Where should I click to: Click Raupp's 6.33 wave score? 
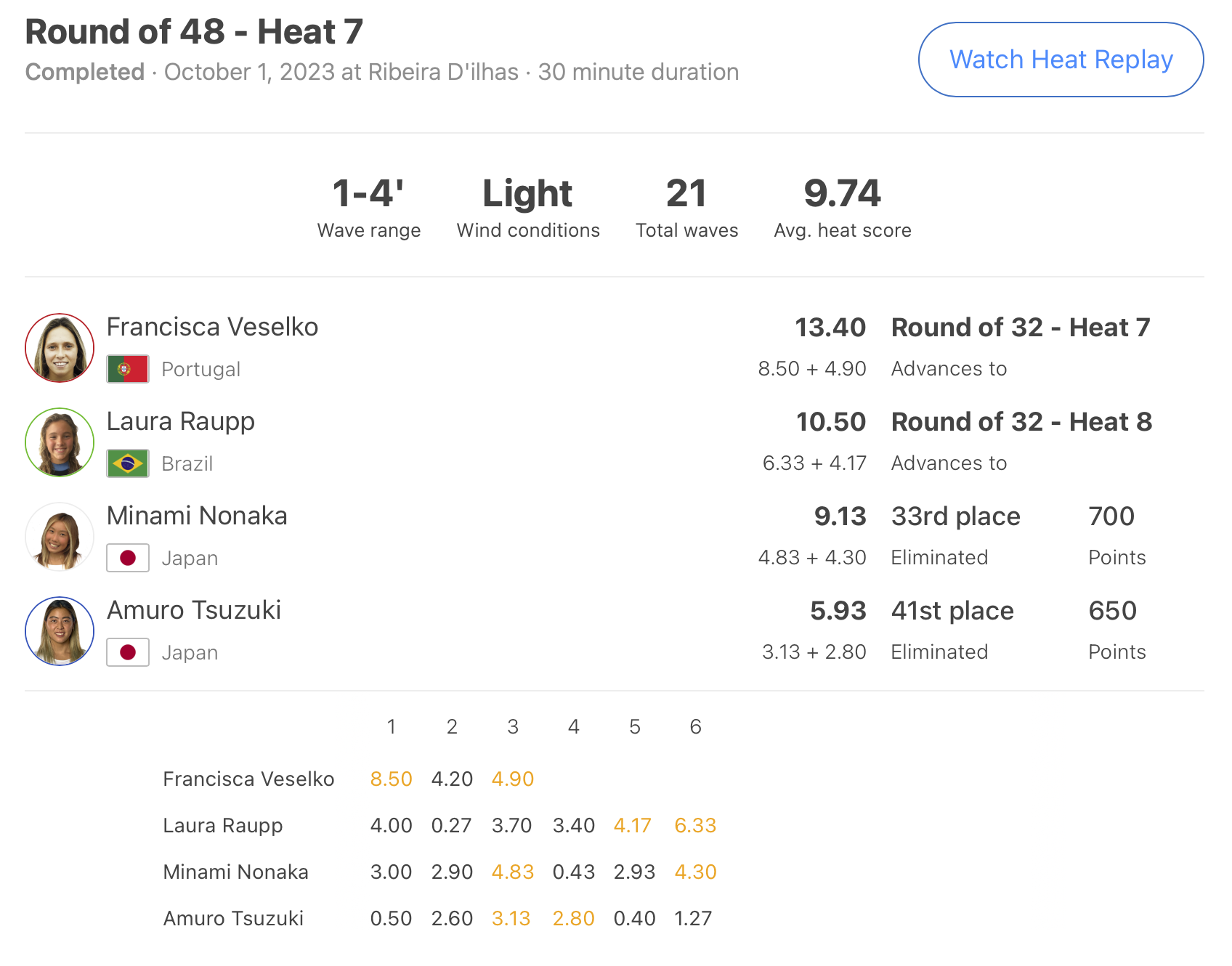click(x=695, y=825)
